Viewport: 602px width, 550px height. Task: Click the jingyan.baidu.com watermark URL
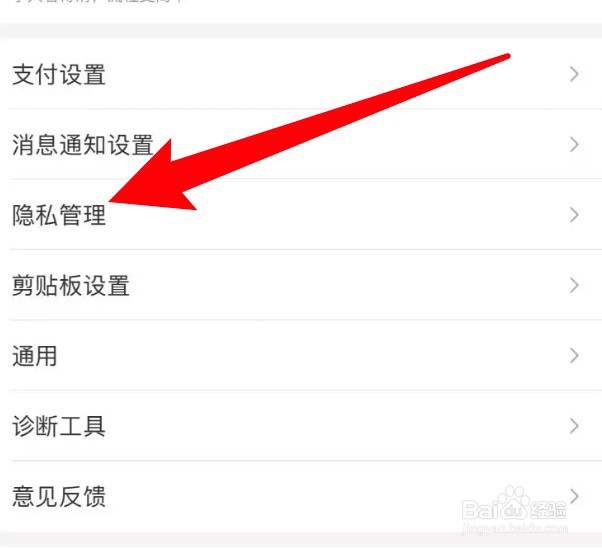[x=514, y=529]
